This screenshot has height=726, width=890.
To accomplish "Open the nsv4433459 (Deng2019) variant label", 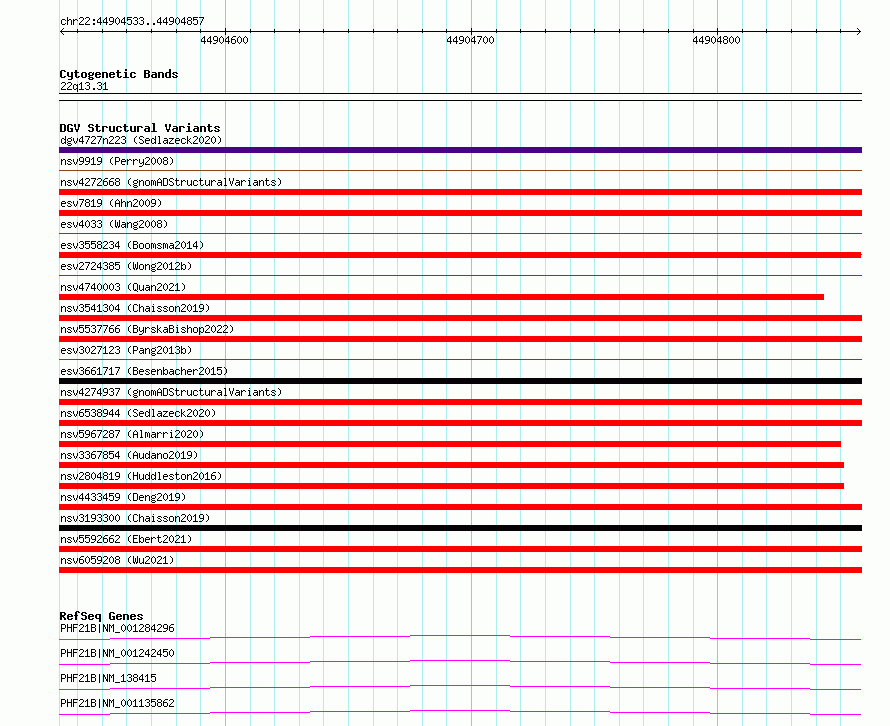I will click(x=123, y=497).
